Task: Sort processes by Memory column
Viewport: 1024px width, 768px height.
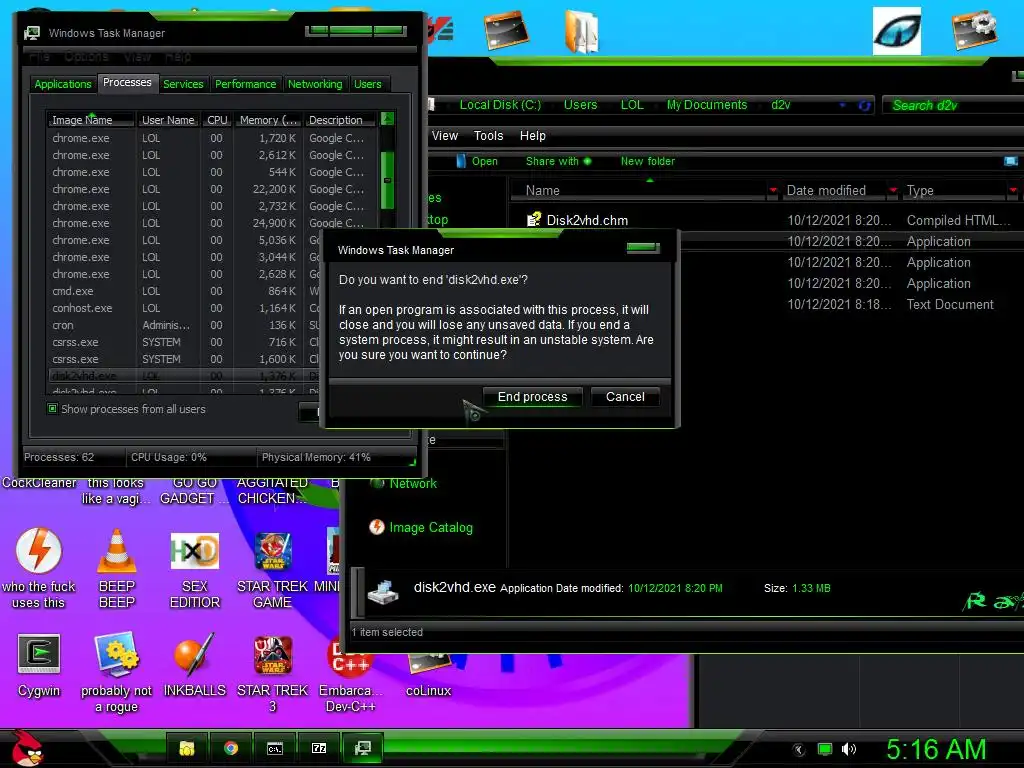Action: [268, 120]
